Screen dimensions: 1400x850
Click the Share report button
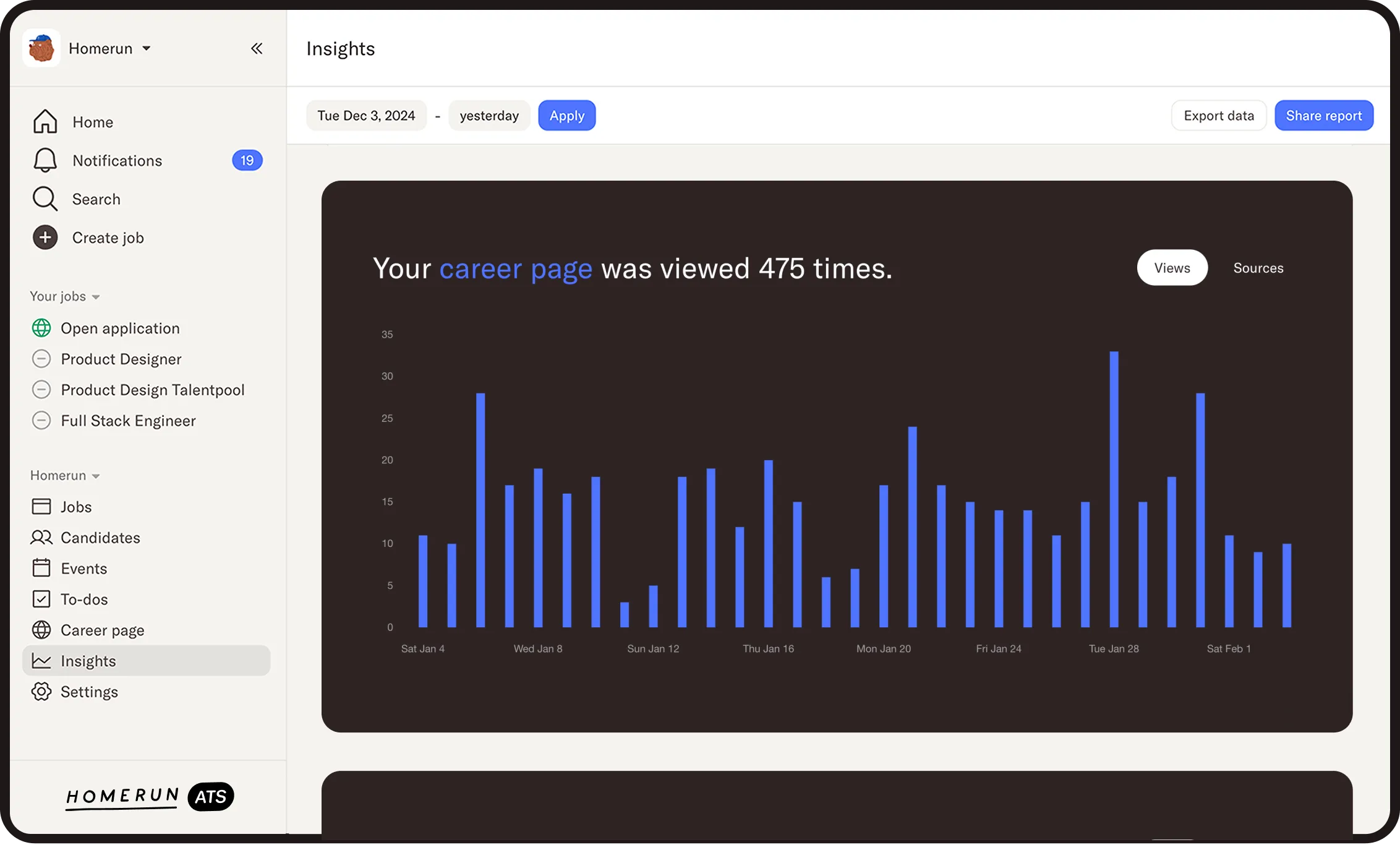tap(1323, 116)
